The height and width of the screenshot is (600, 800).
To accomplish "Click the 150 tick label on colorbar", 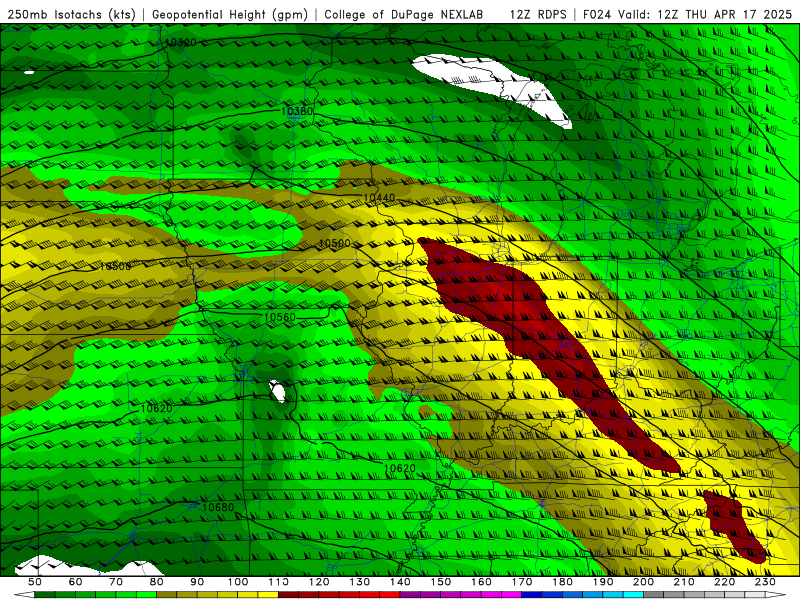I will [441, 582].
